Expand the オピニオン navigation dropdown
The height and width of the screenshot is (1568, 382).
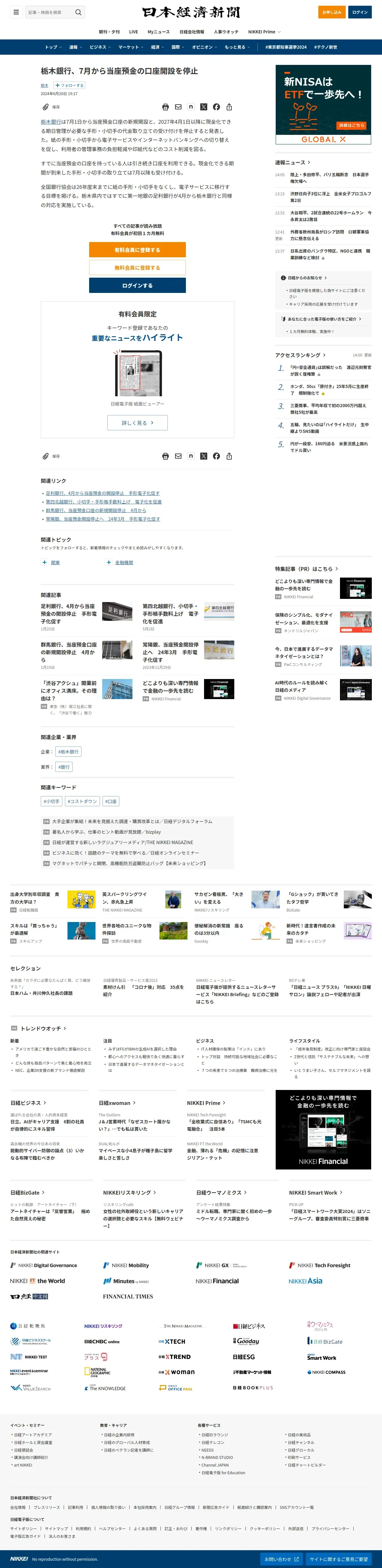tap(204, 47)
